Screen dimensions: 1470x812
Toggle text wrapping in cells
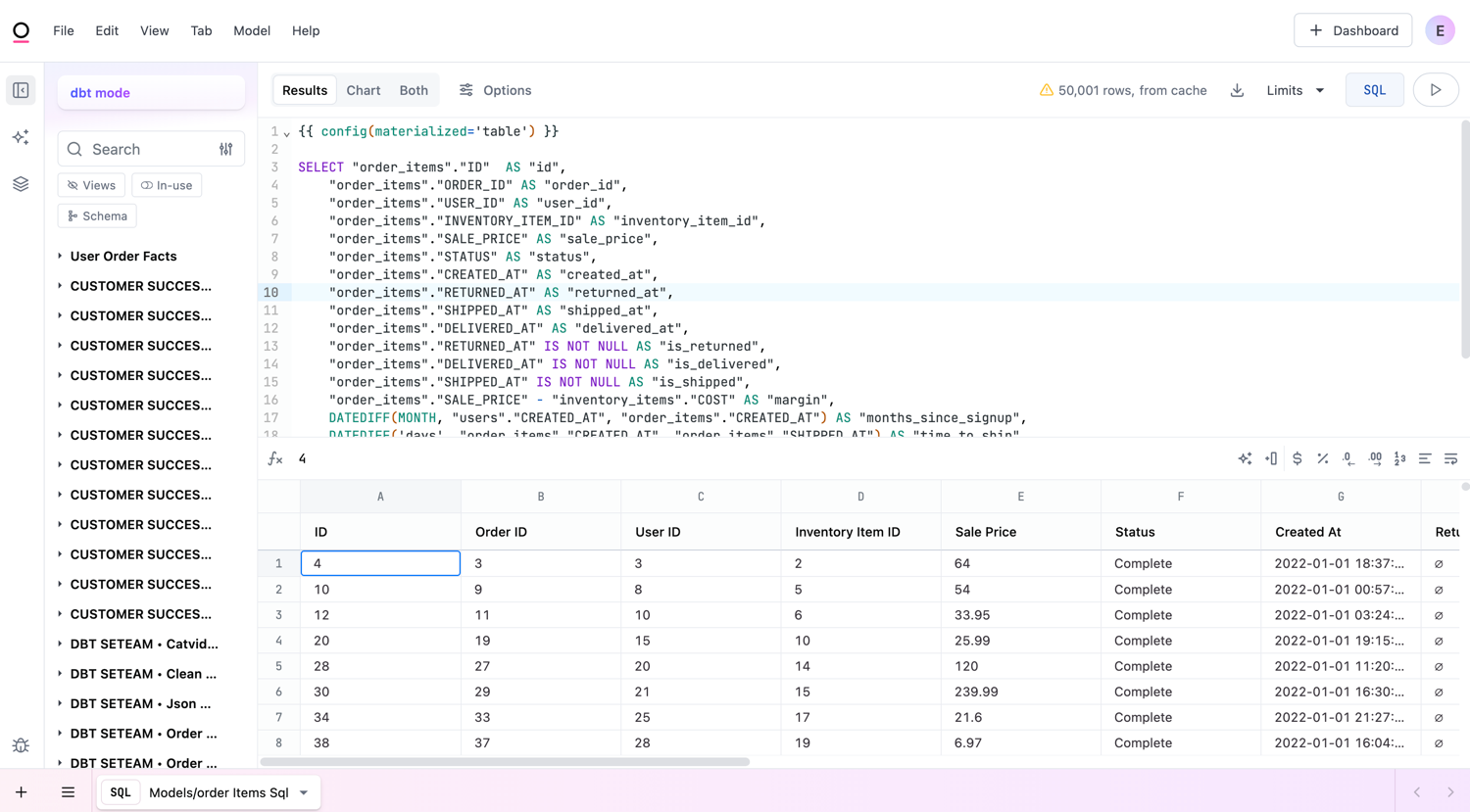[1450, 458]
